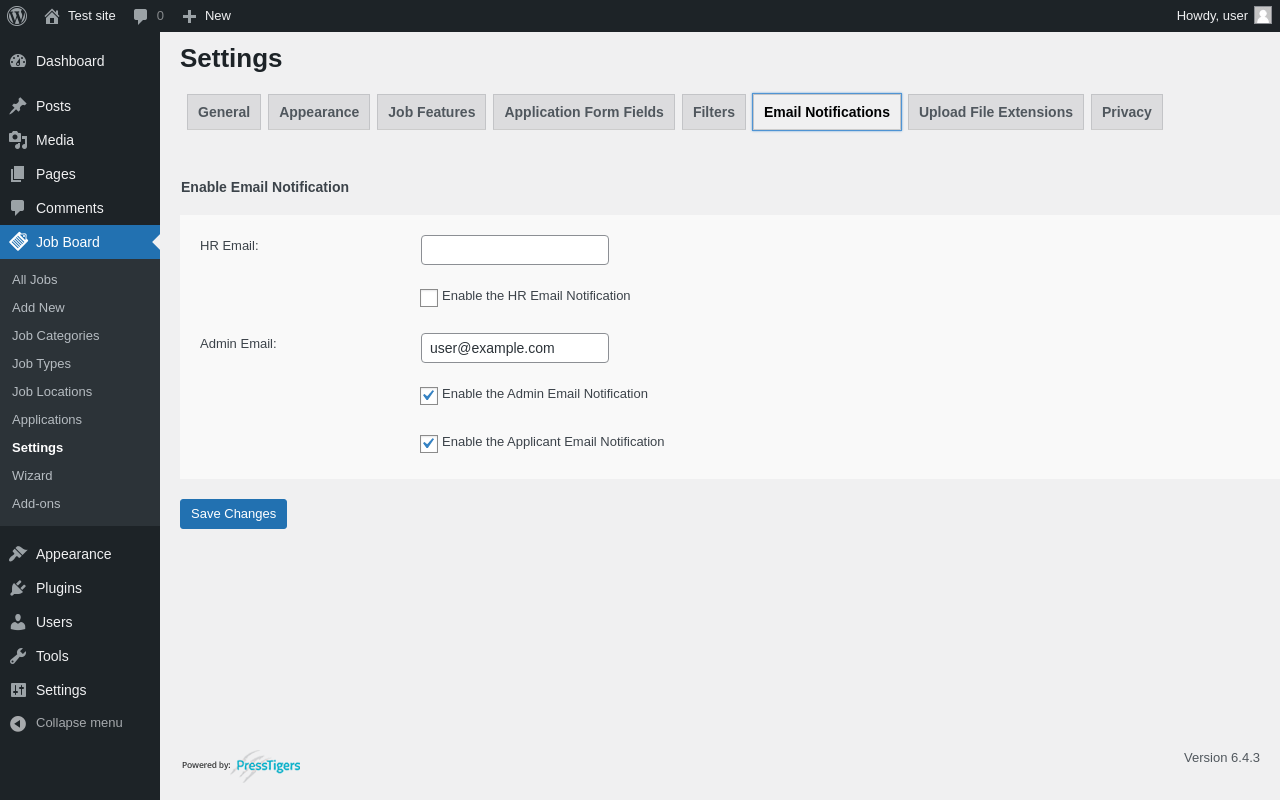The width and height of the screenshot is (1280, 800).
Task: Toggle the Applicant Email Notification checkbox
Action: coord(429,444)
